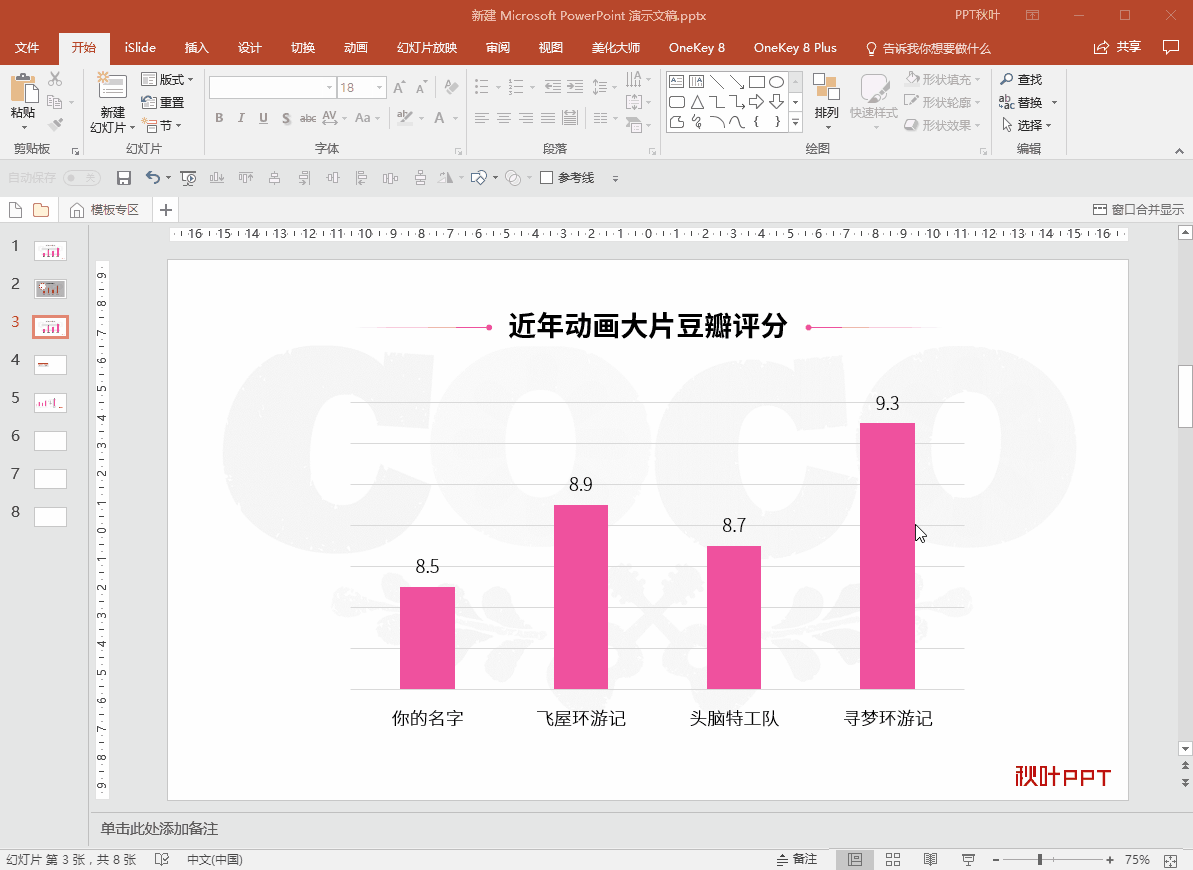Click zoom slider handle
This screenshot has width=1193, height=870.
point(1039,859)
